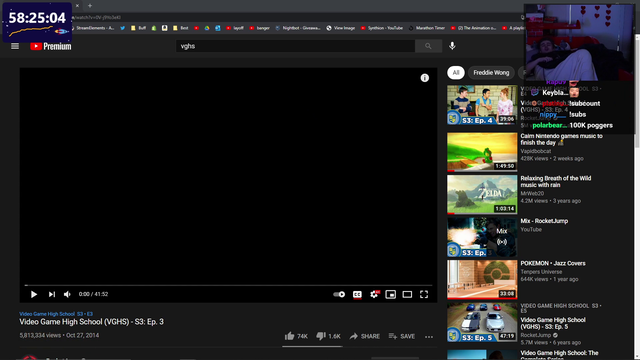Open the Marathon Timer bookmark

point(427,28)
